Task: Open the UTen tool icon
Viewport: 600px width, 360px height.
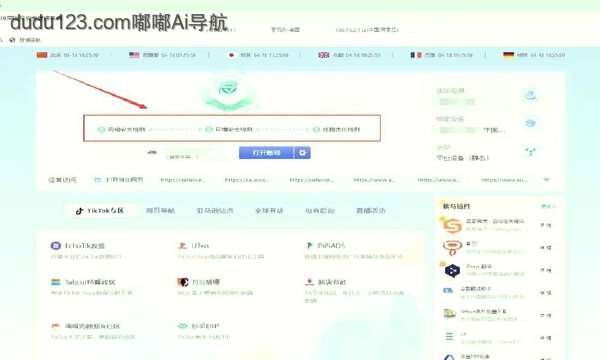Action: tap(182, 246)
